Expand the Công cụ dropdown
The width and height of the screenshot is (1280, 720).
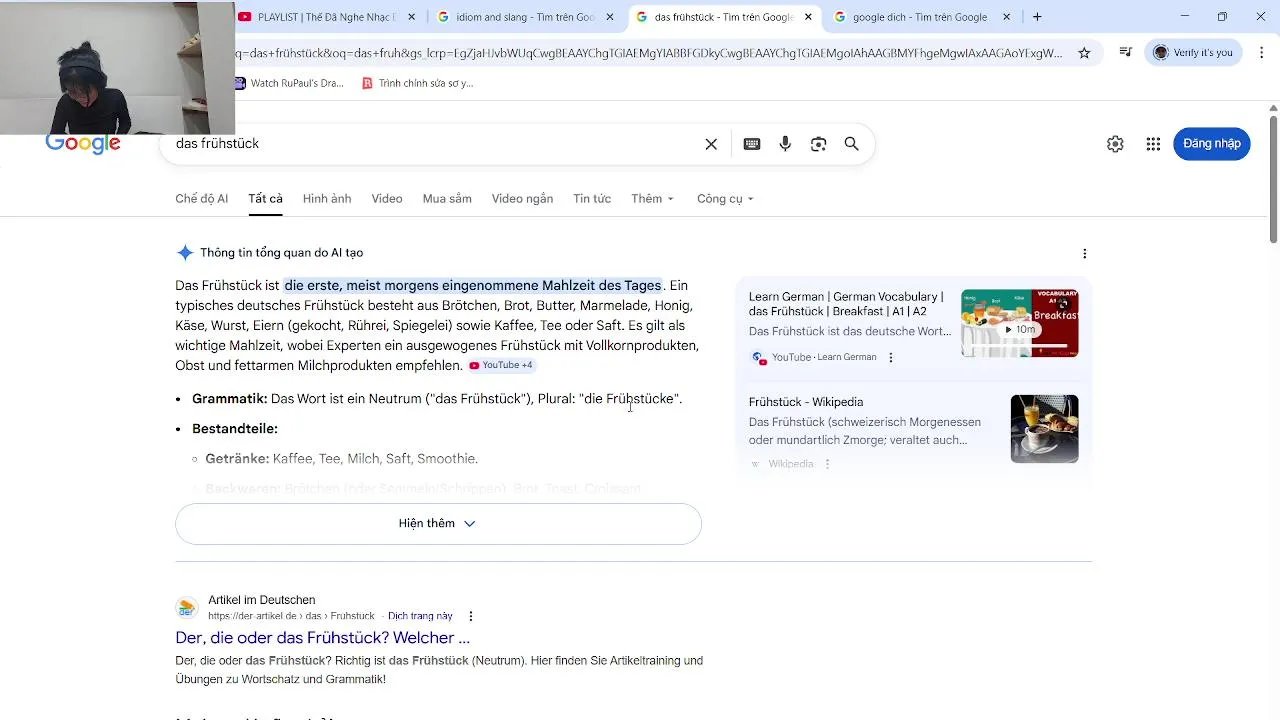pos(725,199)
